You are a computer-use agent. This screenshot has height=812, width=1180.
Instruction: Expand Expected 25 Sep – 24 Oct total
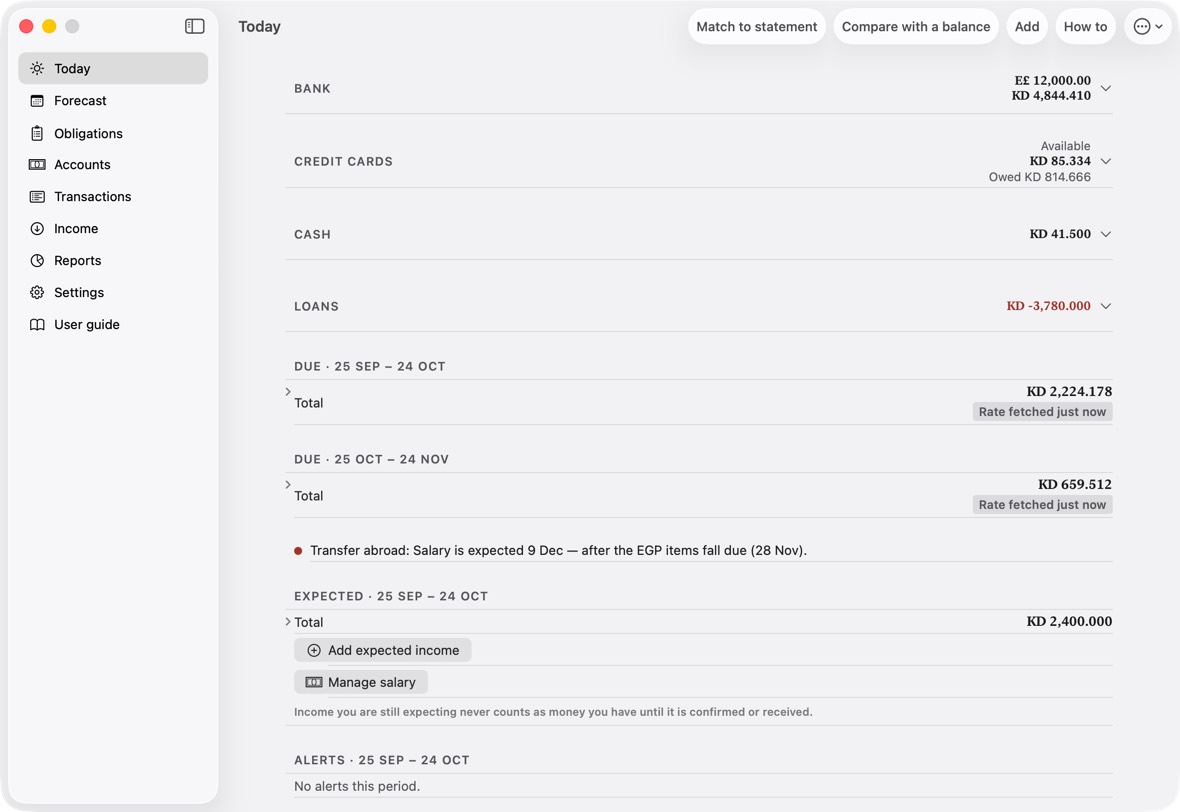(288, 622)
